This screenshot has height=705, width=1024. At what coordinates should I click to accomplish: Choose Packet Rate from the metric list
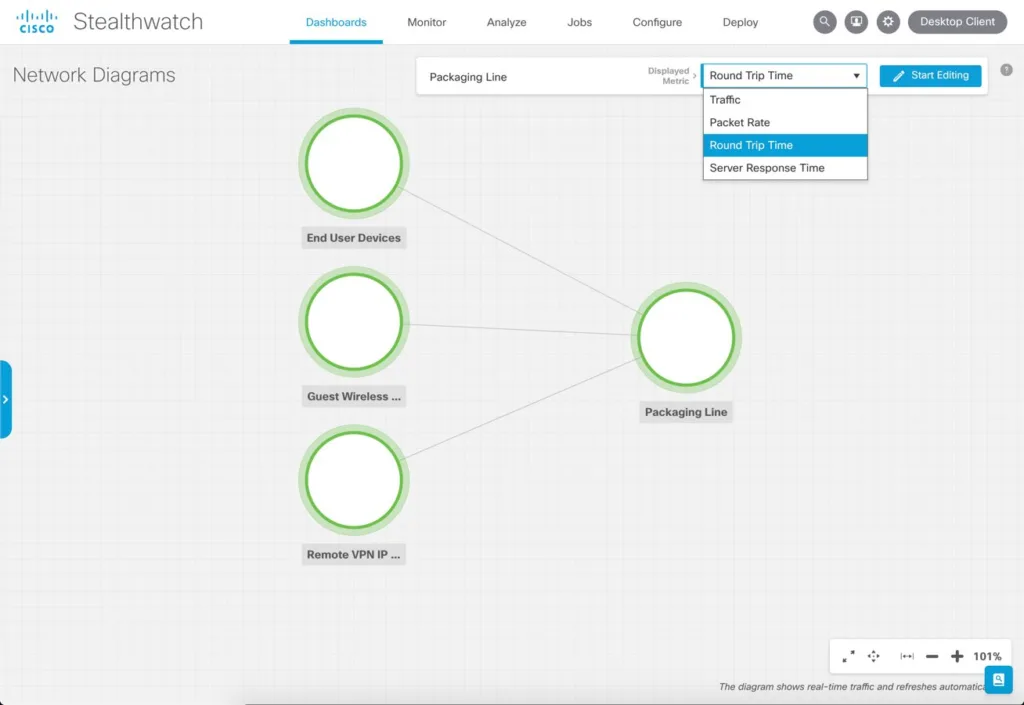(x=785, y=123)
